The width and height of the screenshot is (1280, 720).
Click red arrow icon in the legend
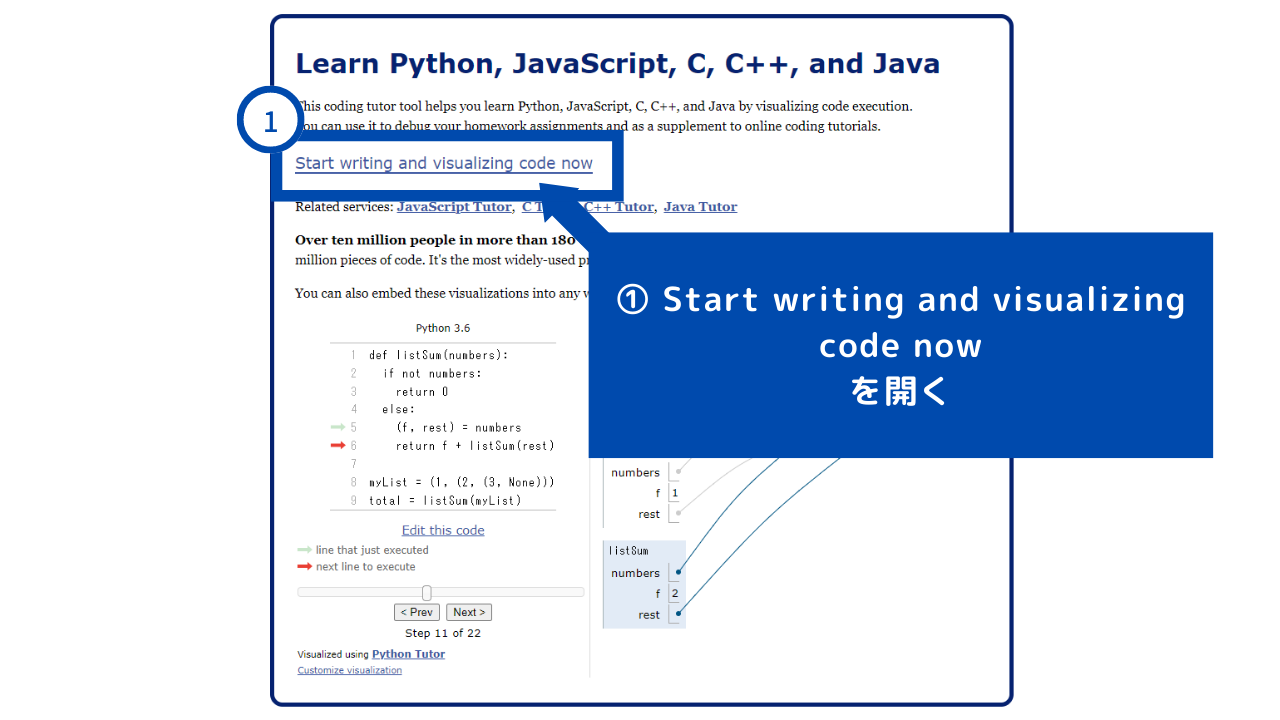pyautogui.click(x=304, y=567)
